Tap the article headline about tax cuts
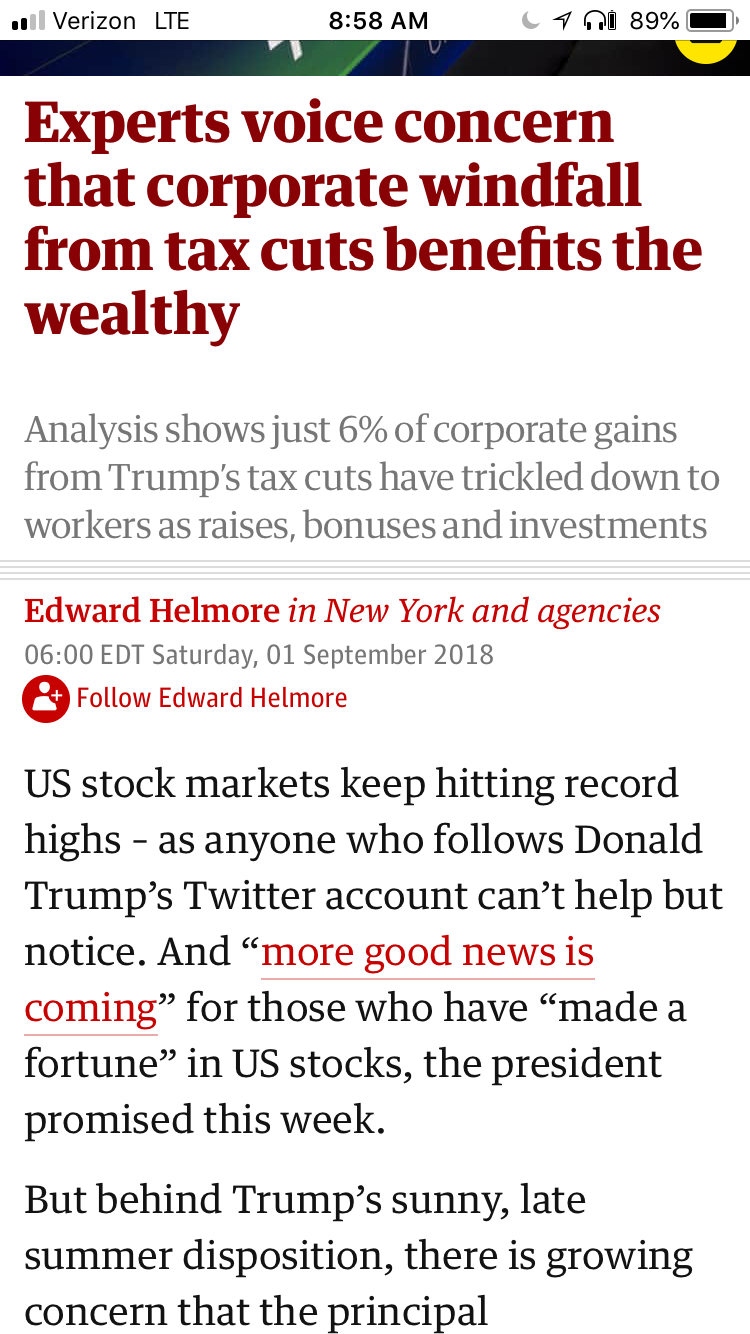750x1334 pixels. click(x=364, y=219)
